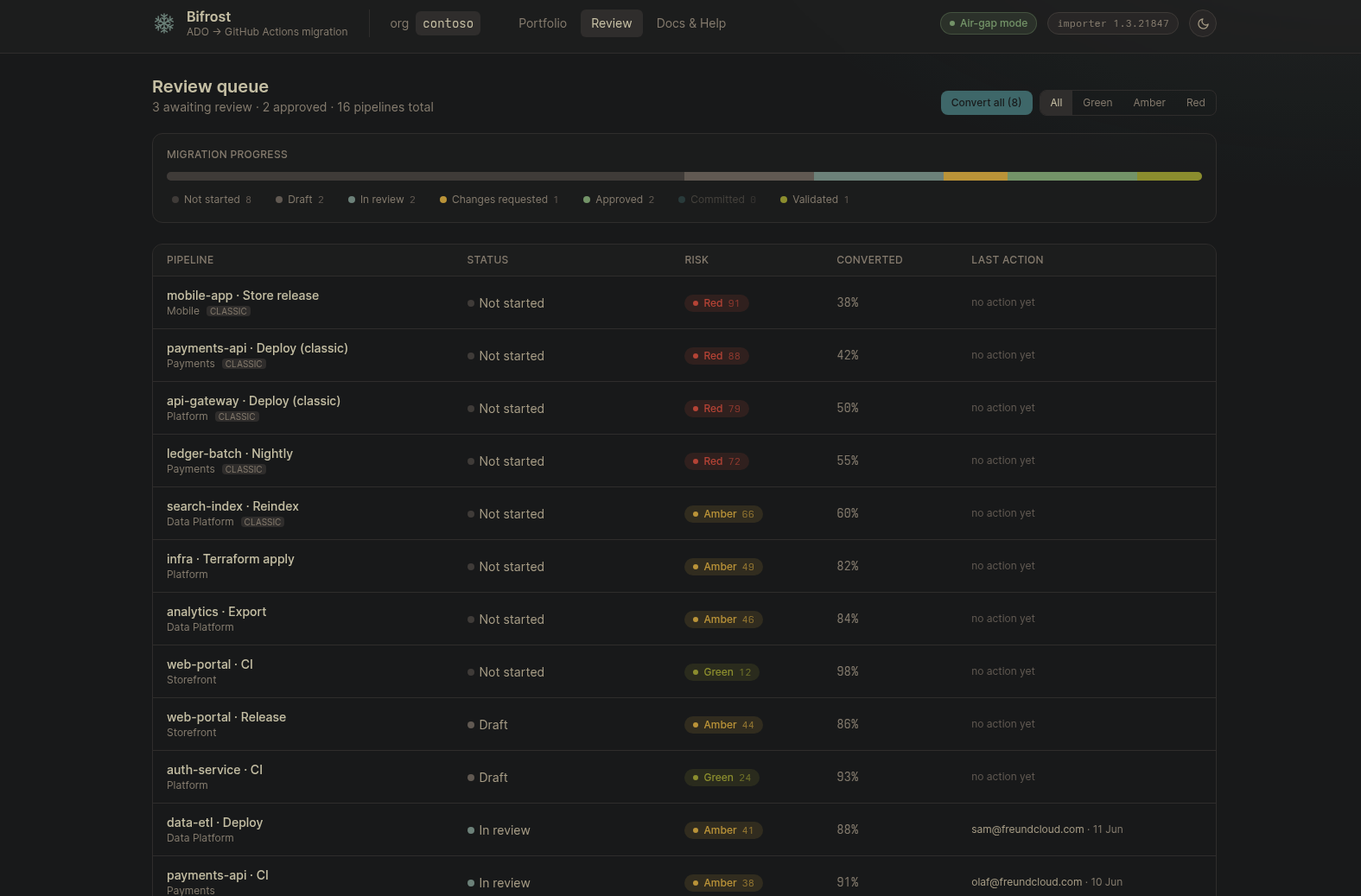This screenshot has height=896, width=1361.
Task: Click the CLASSIC tag on search-index row
Action: 263,522
